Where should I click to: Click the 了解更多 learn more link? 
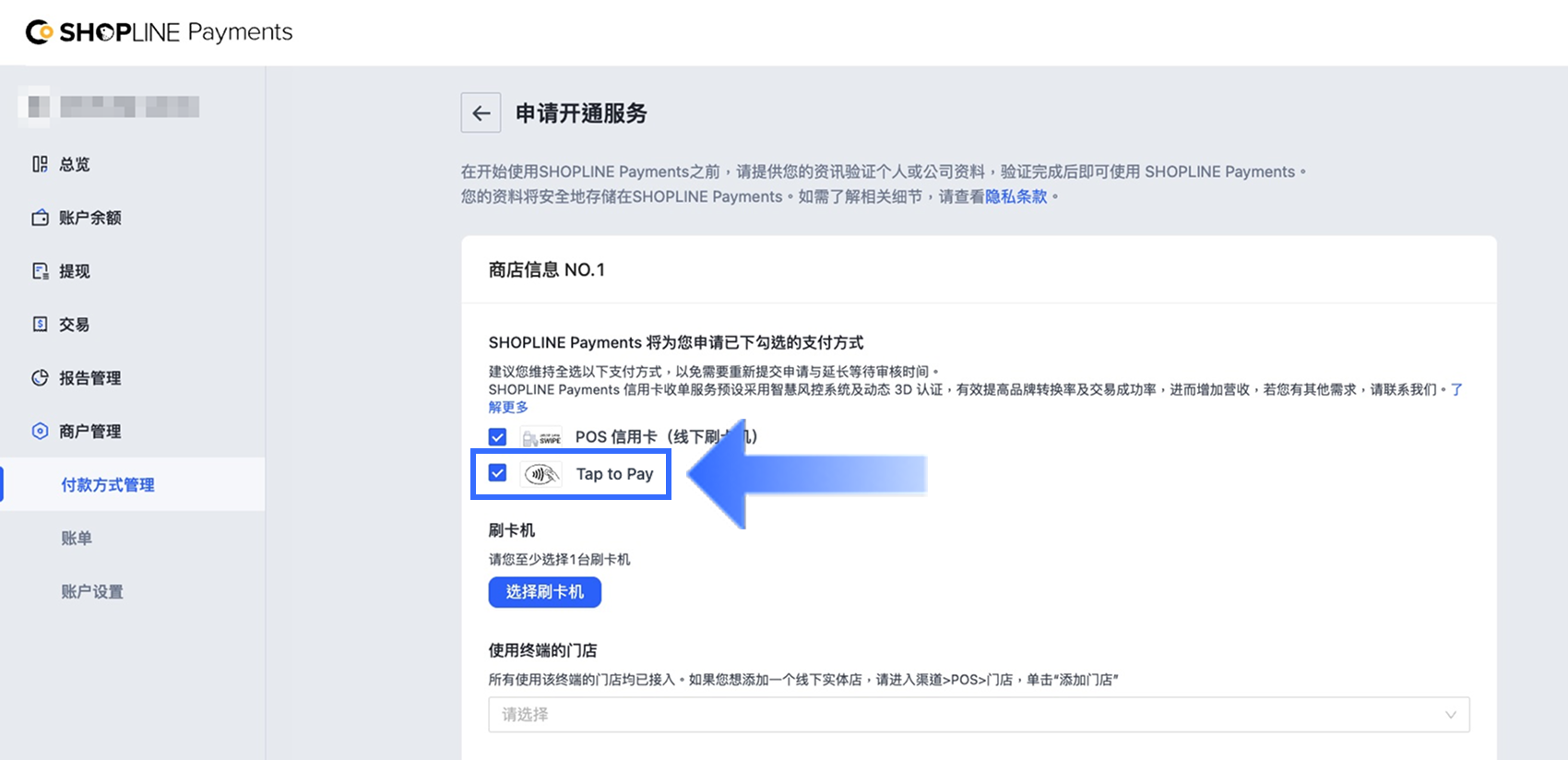(x=509, y=407)
